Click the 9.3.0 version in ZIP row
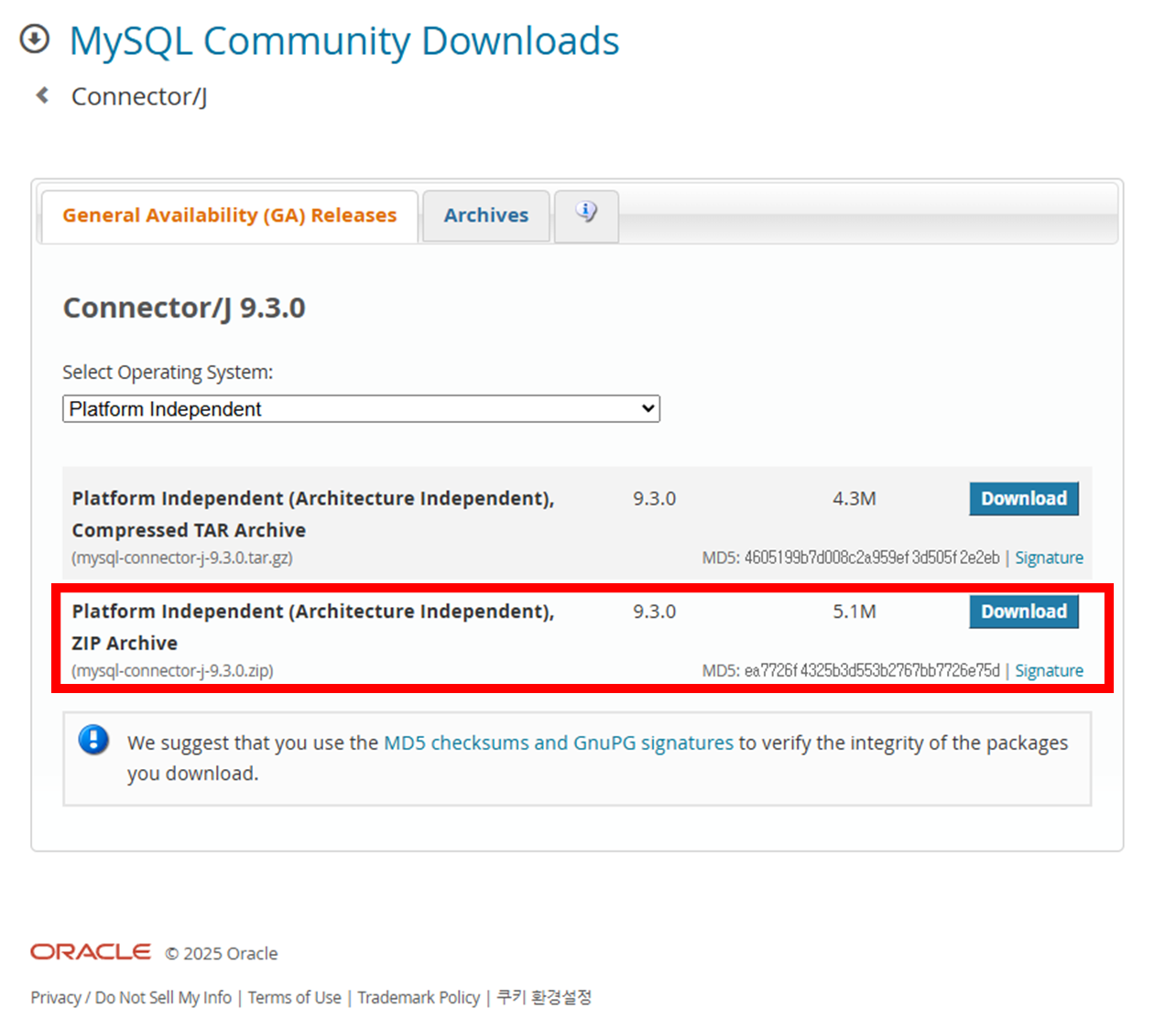Image resolution: width=1176 pixels, height=1030 pixels. pos(654,612)
